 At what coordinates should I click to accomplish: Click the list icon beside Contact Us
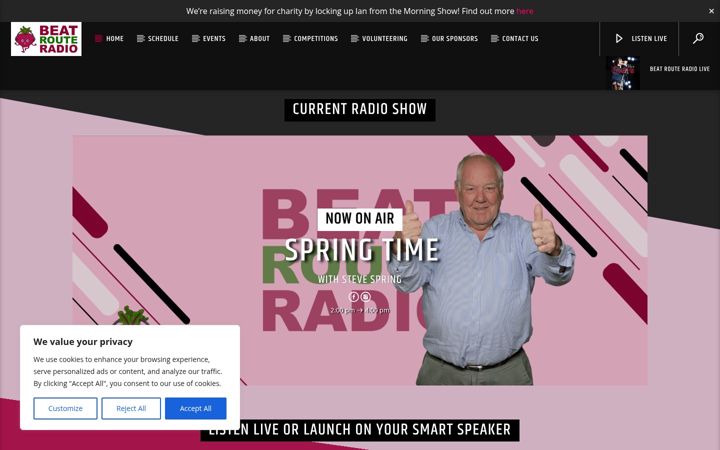click(x=495, y=39)
